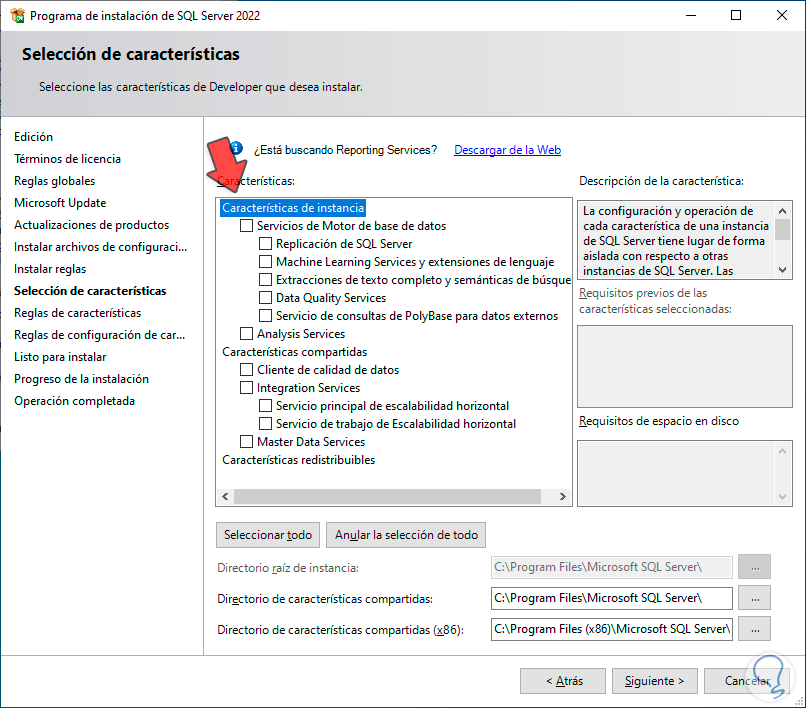The image size is (806, 708).
Task: Click the Requisitos de espacio en disco label
Action: pos(658,421)
